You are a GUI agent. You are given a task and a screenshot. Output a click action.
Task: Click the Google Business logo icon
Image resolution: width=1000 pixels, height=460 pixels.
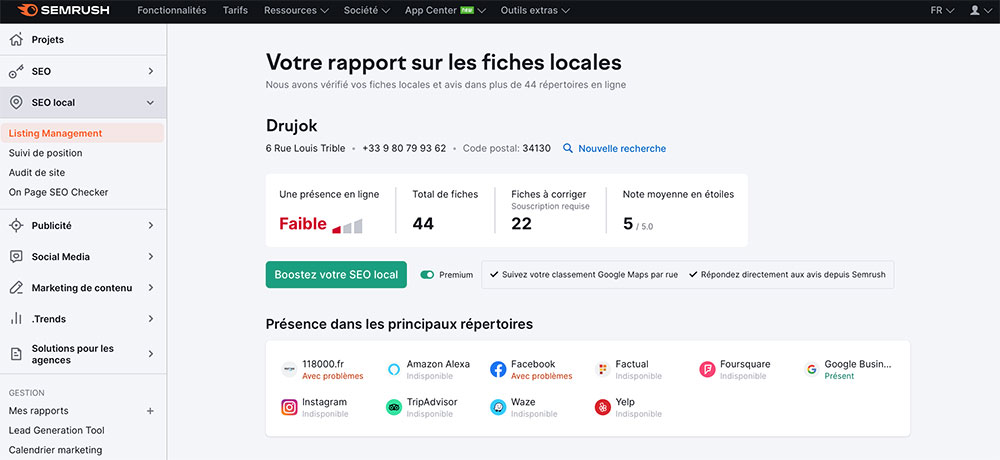click(x=811, y=369)
